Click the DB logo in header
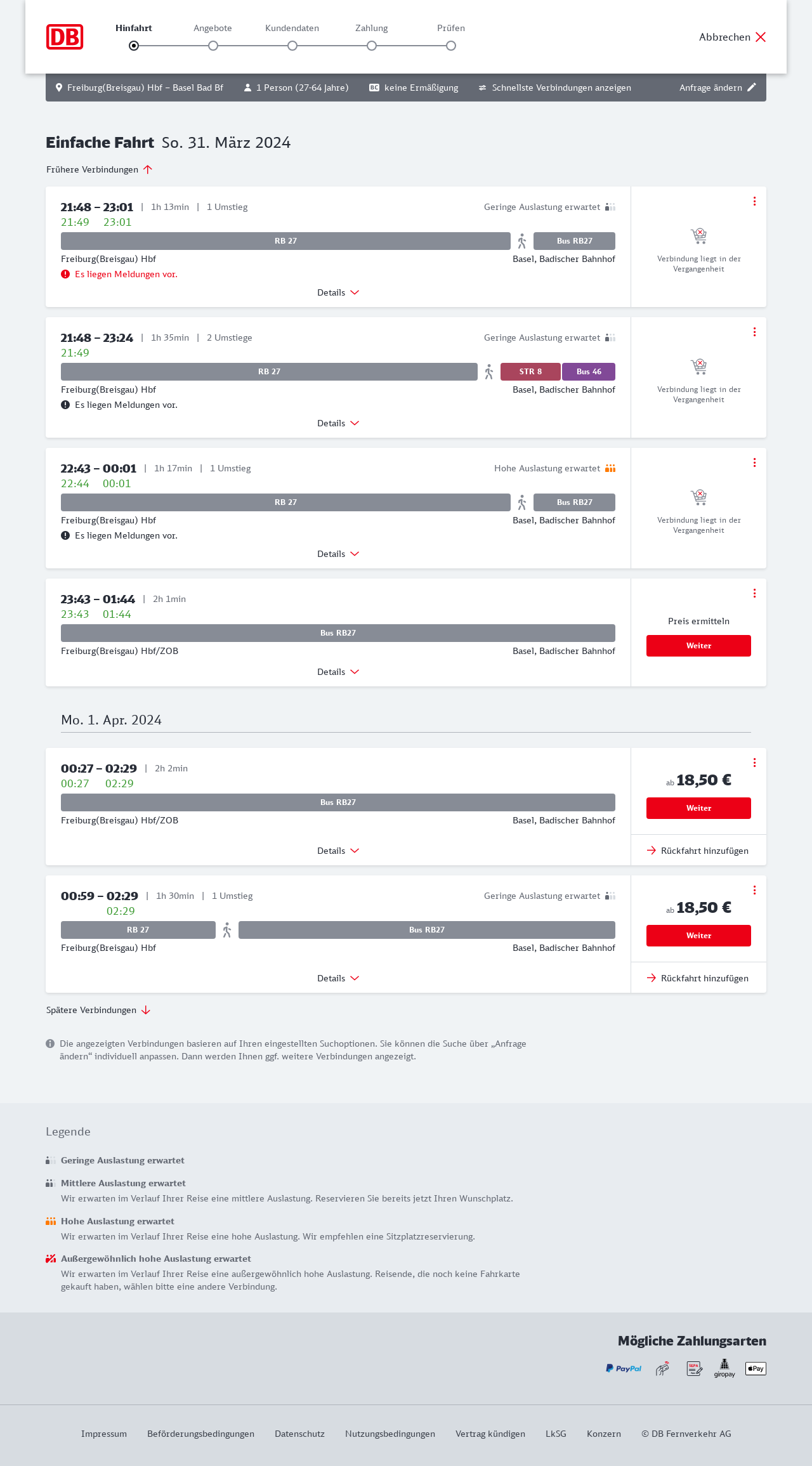812x1466 pixels. [x=65, y=37]
